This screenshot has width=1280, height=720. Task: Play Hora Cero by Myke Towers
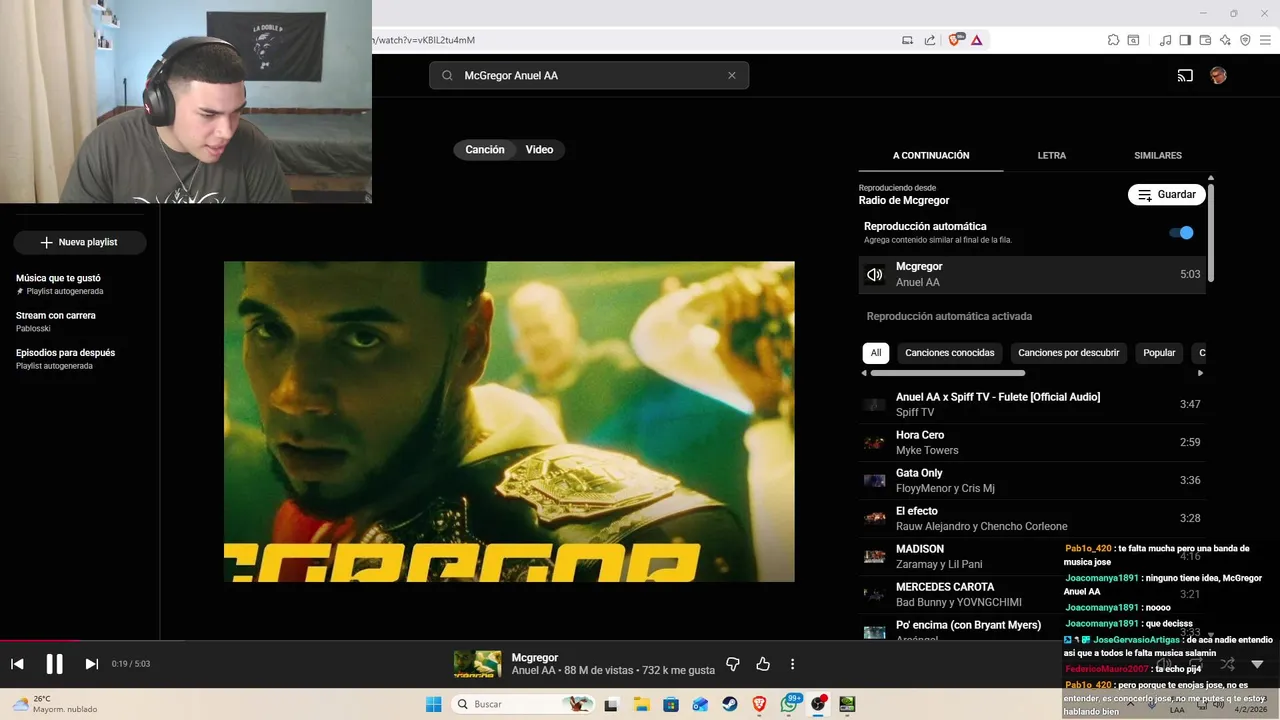1032,442
